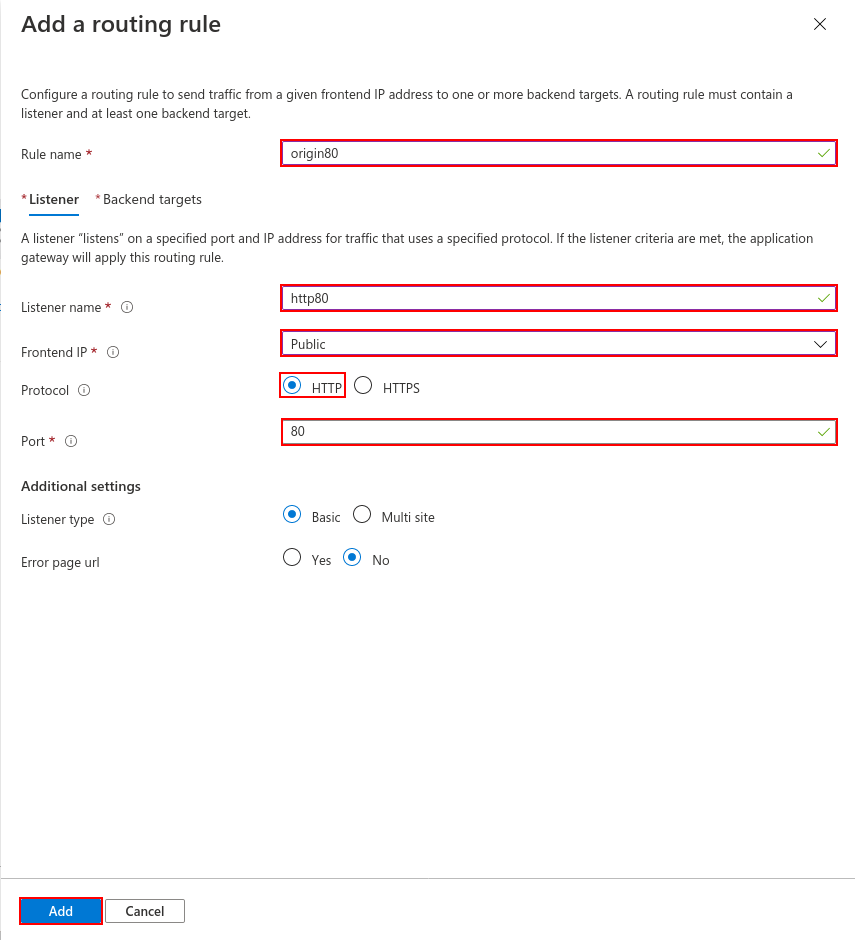Click the Protocol info icon

pos(84,390)
